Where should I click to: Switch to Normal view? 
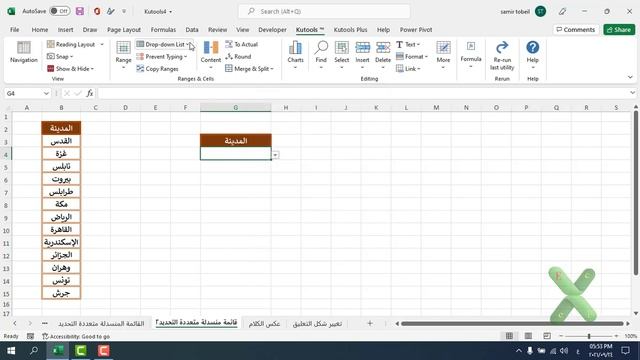pos(509,336)
